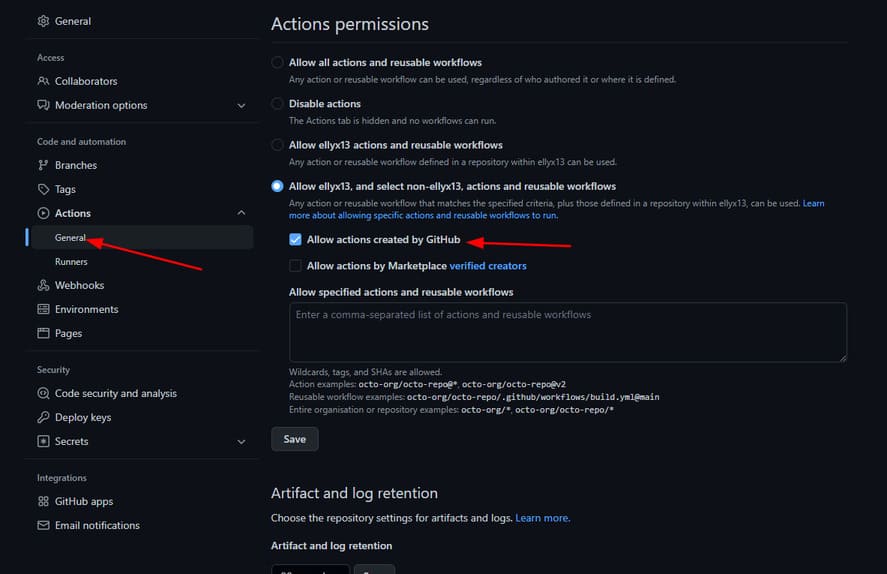Click the Integrations section label
The image size is (887, 574).
(62, 478)
